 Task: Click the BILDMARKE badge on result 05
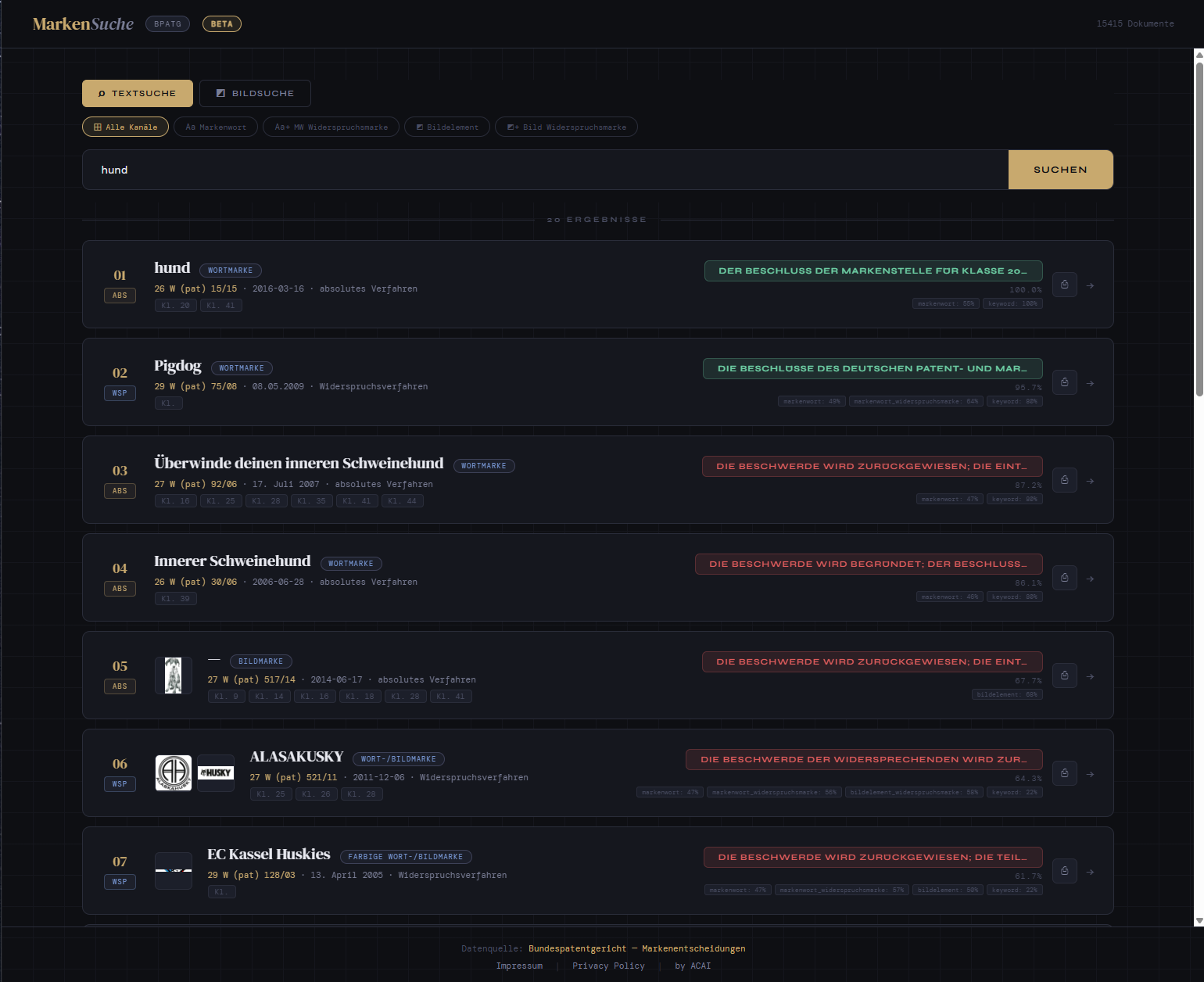(x=260, y=661)
